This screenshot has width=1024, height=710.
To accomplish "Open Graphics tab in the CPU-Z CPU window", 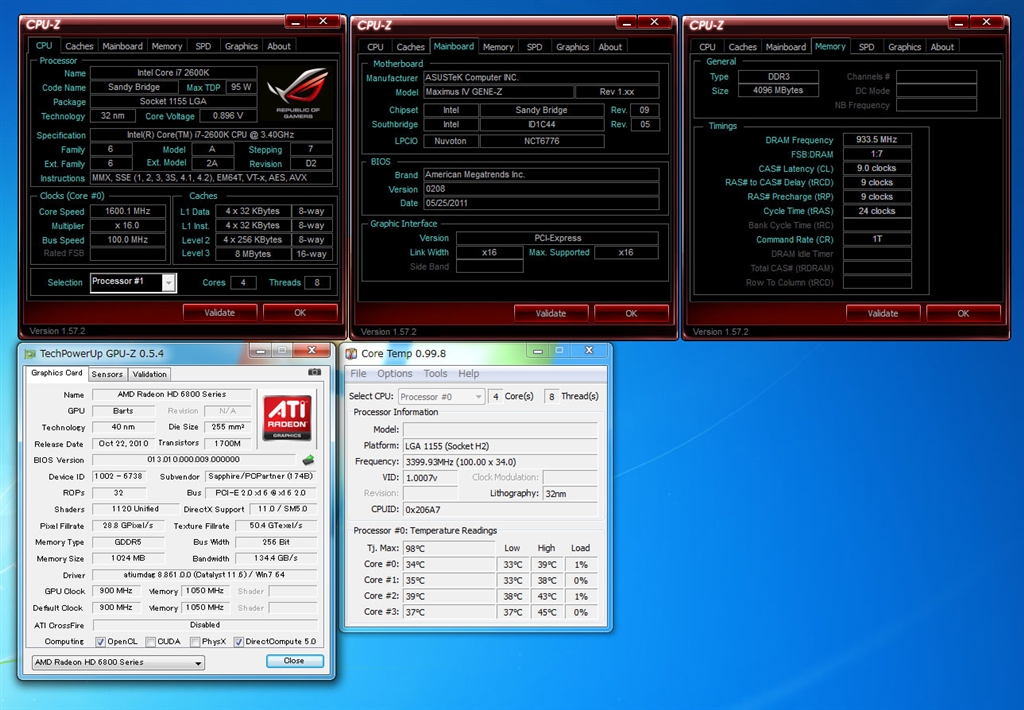I will click(241, 46).
